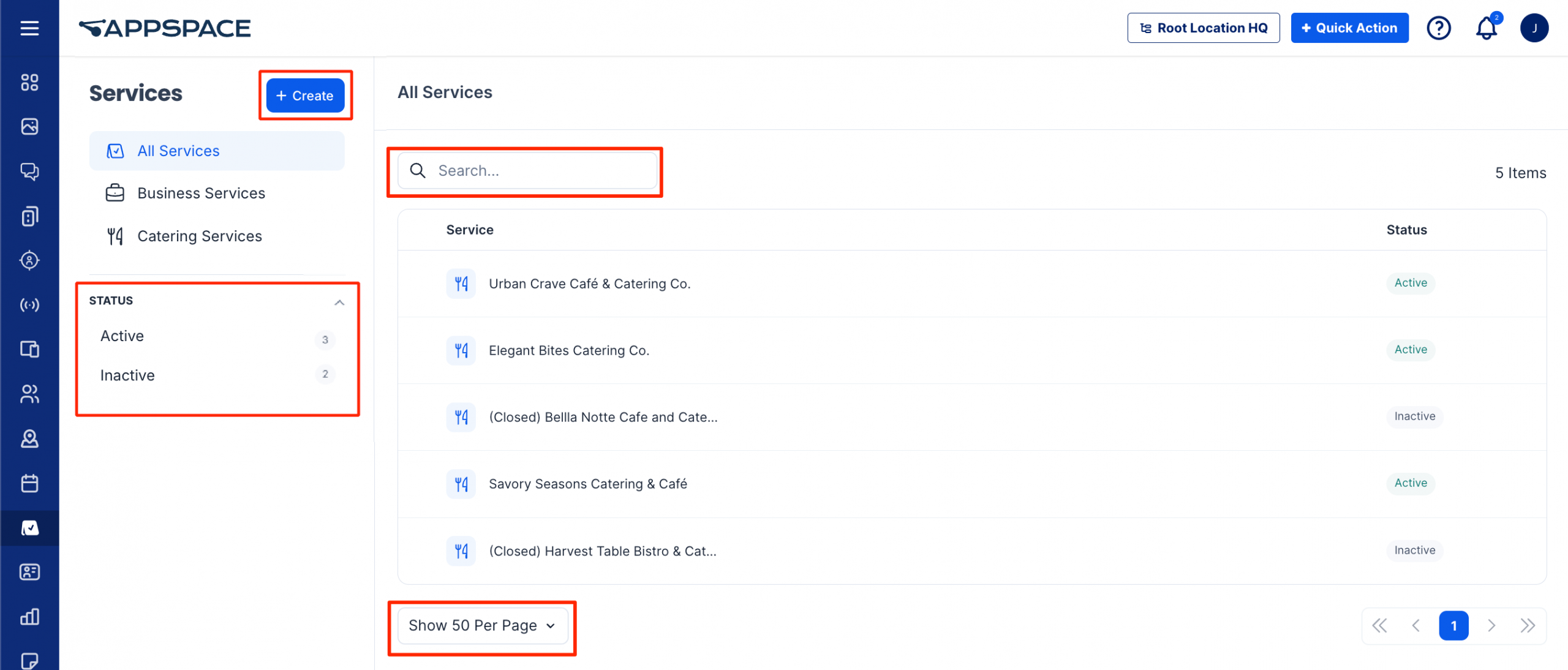
Task: Click the Harvest Table Bistro catering icon
Action: click(x=461, y=551)
